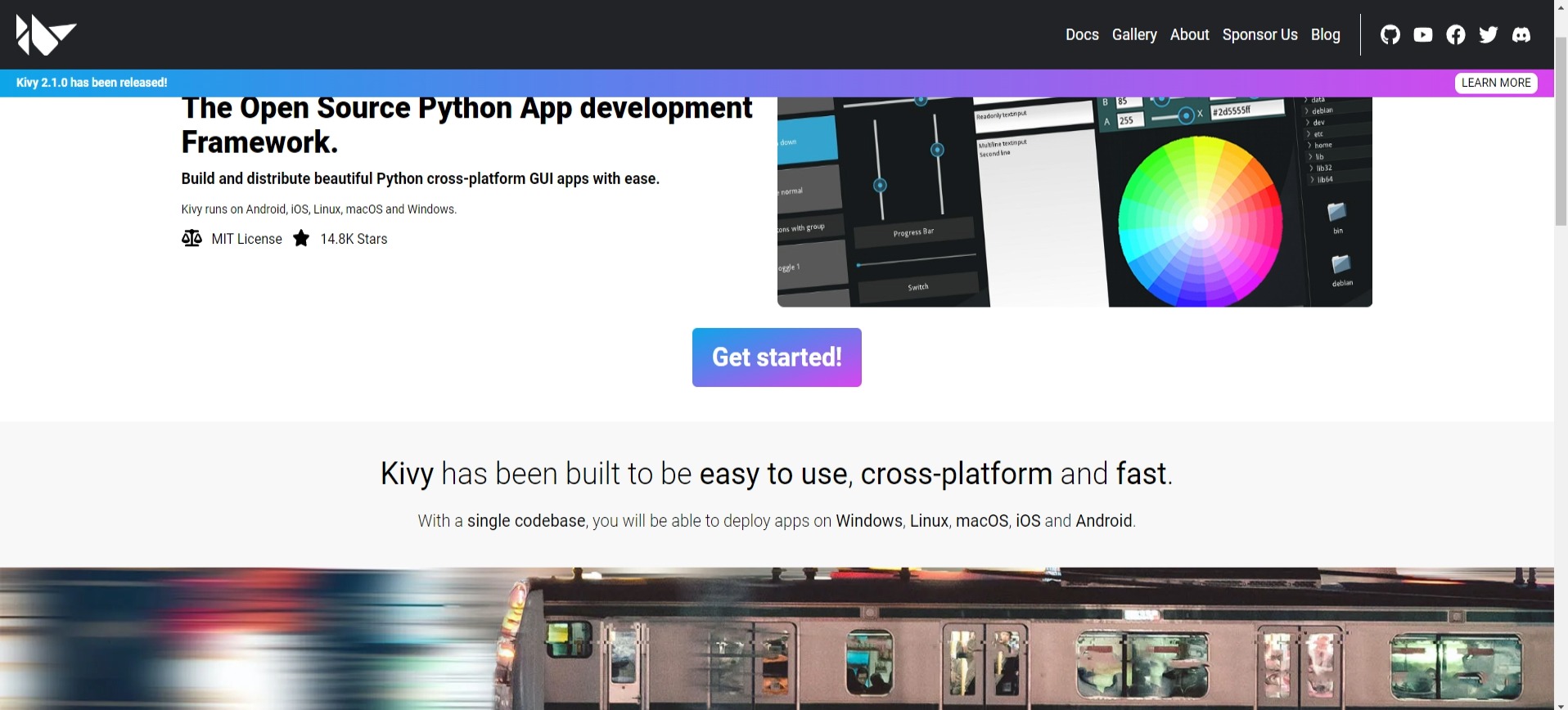The height and width of the screenshot is (710, 1568).
Task: Open the Blog navigation link
Action: click(1325, 34)
